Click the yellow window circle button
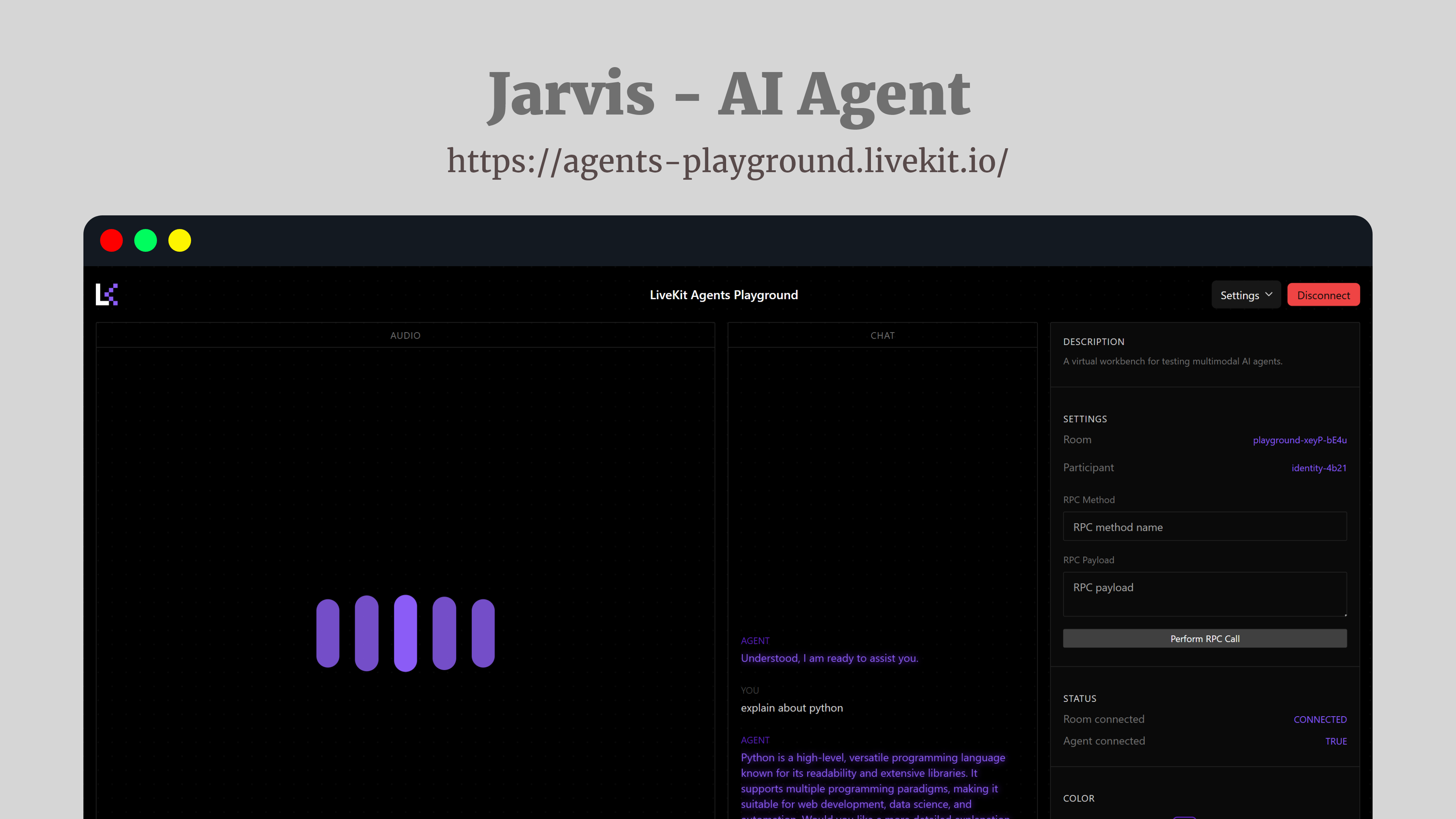The image size is (1456, 819). click(180, 240)
